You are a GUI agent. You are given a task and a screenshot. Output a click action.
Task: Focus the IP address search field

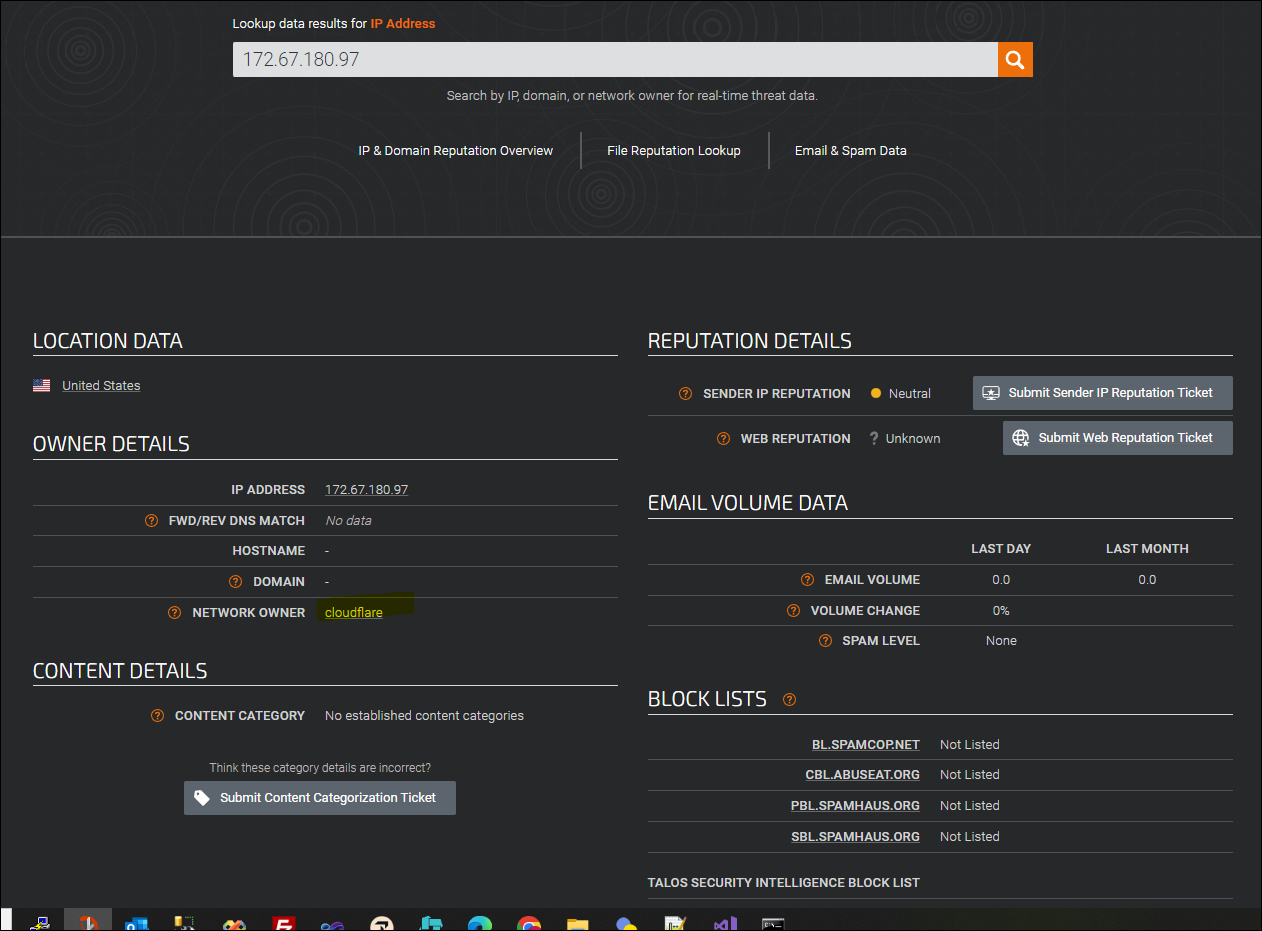point(614,60)
